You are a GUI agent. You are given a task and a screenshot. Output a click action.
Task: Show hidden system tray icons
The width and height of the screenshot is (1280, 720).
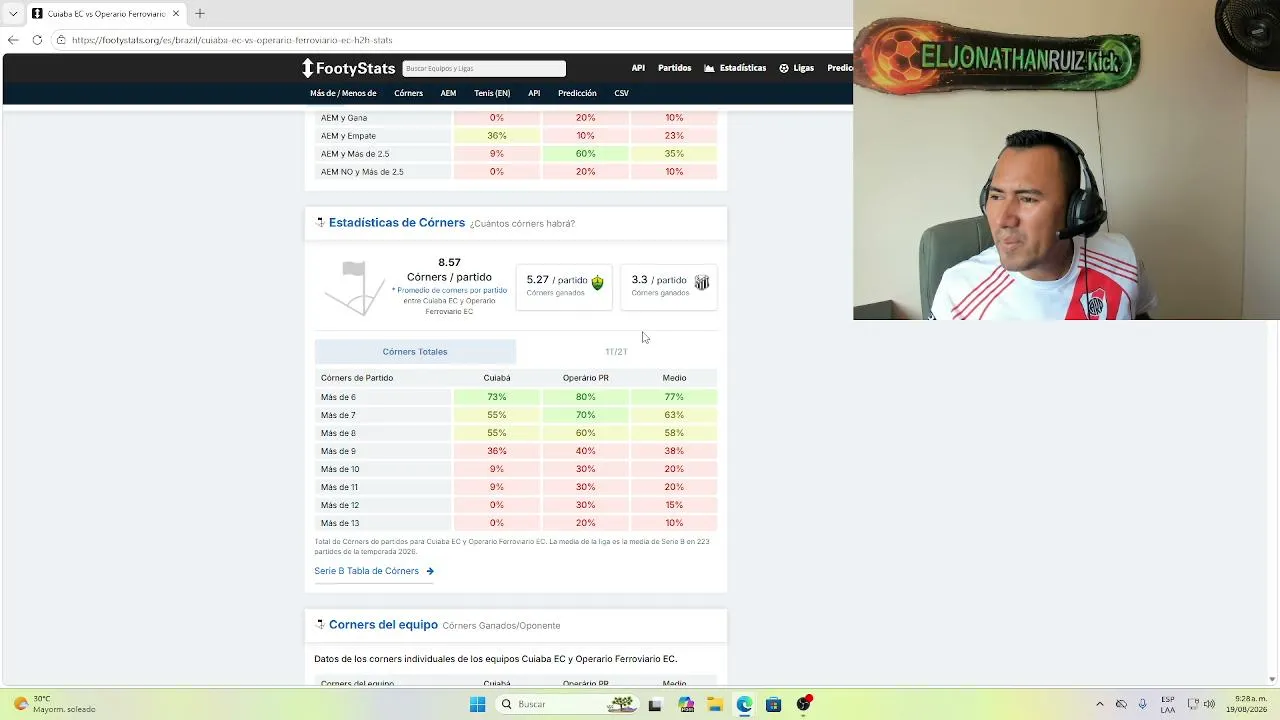point(1100,704)
